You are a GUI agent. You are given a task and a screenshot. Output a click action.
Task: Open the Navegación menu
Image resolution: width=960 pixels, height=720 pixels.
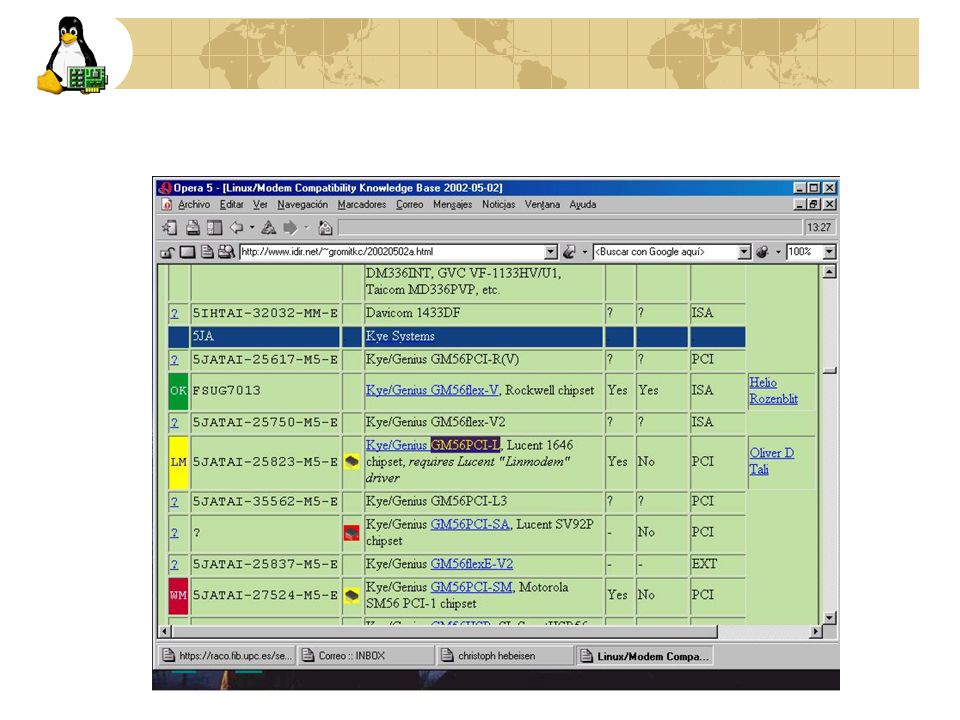(302, 204)
